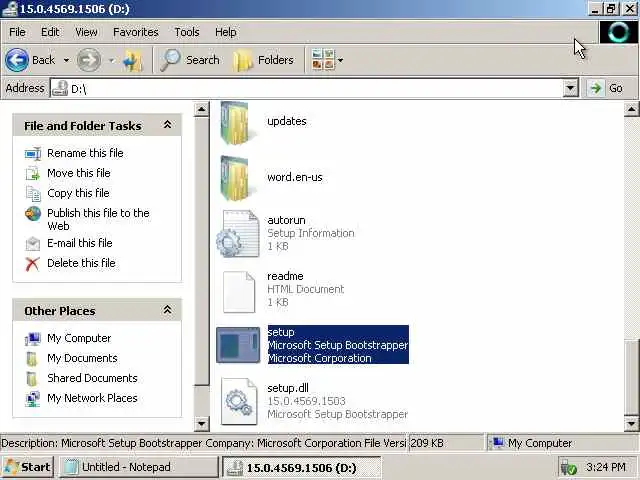The image size is (640, 480).
Task: Open the Back history dropdown arrow
Action: tap(66, 60)
